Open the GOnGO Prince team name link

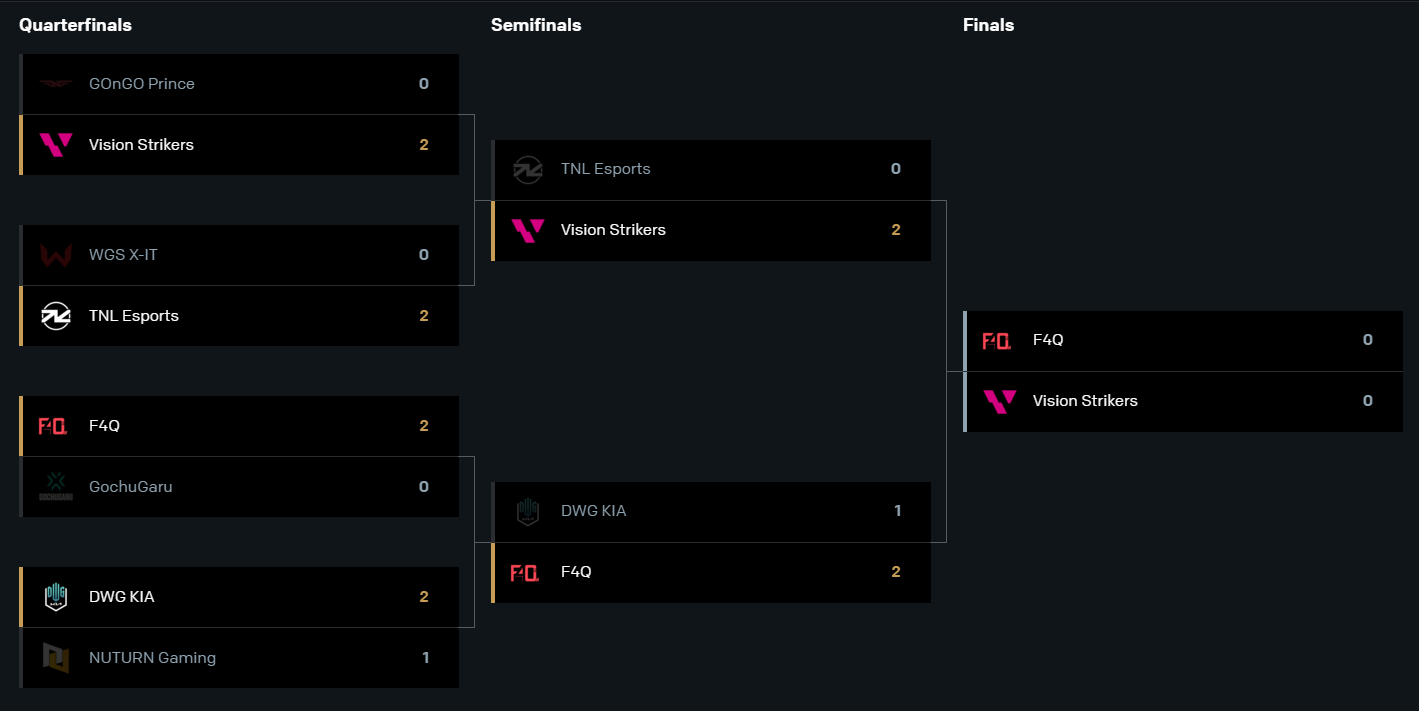(142, 84)
